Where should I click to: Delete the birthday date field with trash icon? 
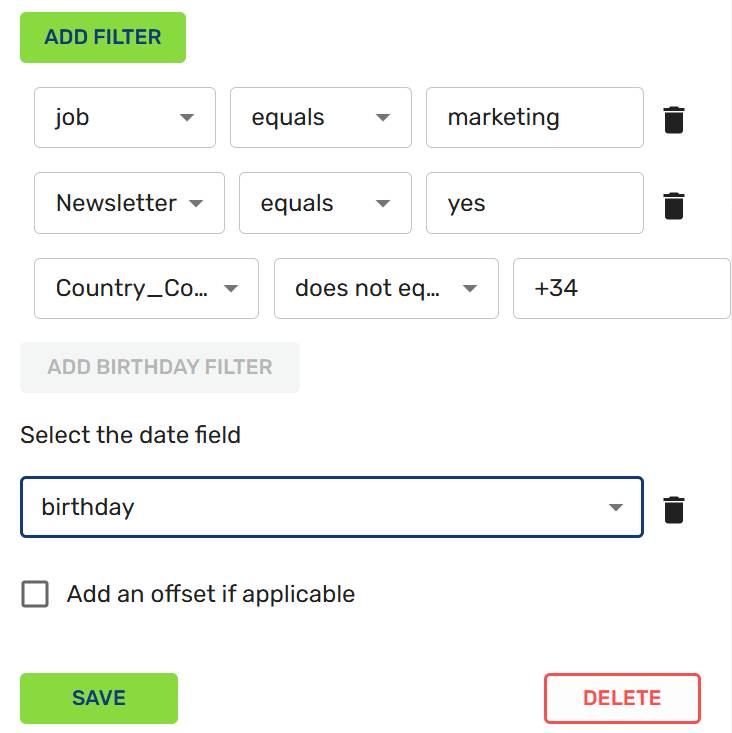pos(674,510)
